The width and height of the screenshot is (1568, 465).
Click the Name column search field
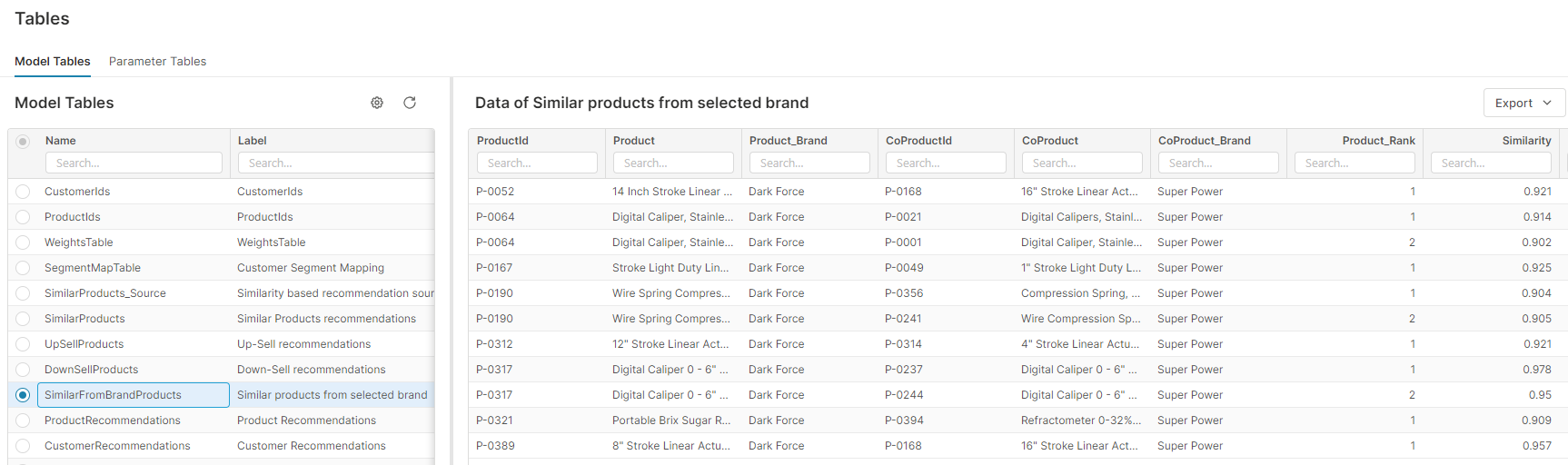pos(134,163)
